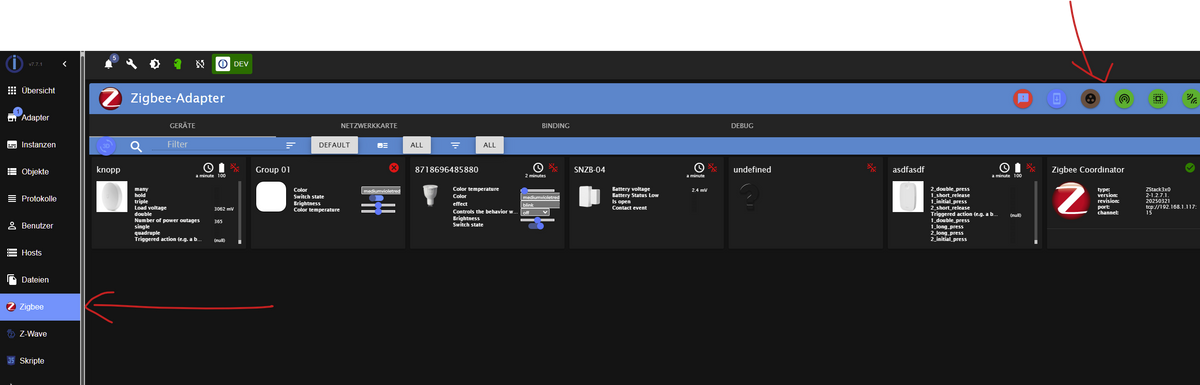1200x385 pixels.
Task: Click green check on Zigbee Coordinator card
Action: (1189, 168)
